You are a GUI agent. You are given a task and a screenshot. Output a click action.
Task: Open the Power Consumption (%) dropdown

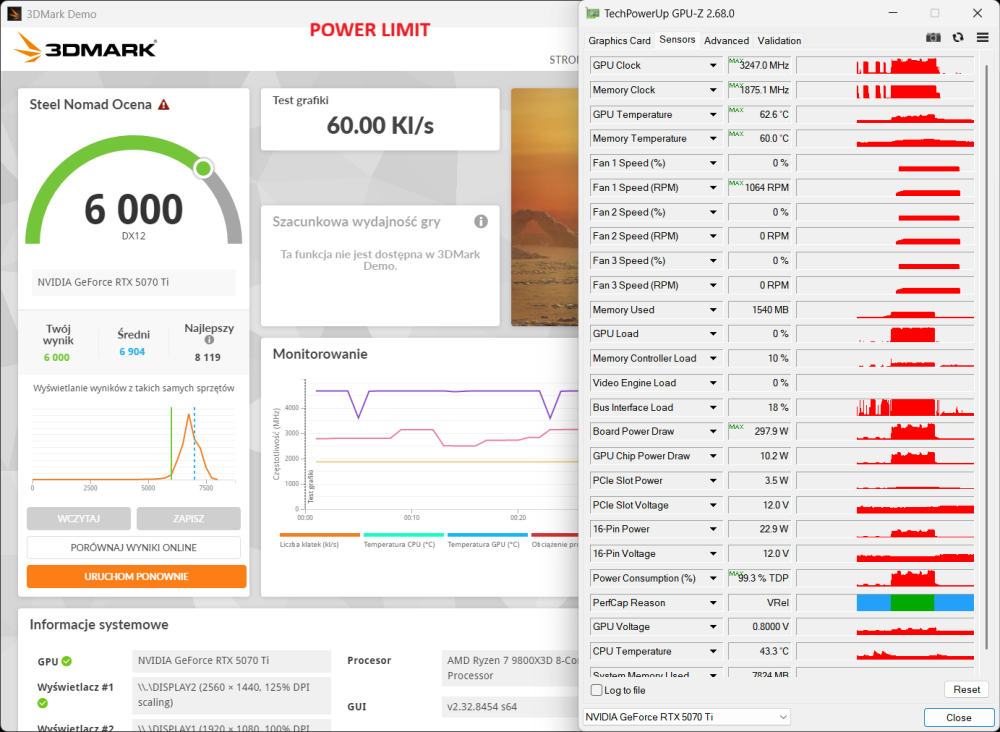713,578
